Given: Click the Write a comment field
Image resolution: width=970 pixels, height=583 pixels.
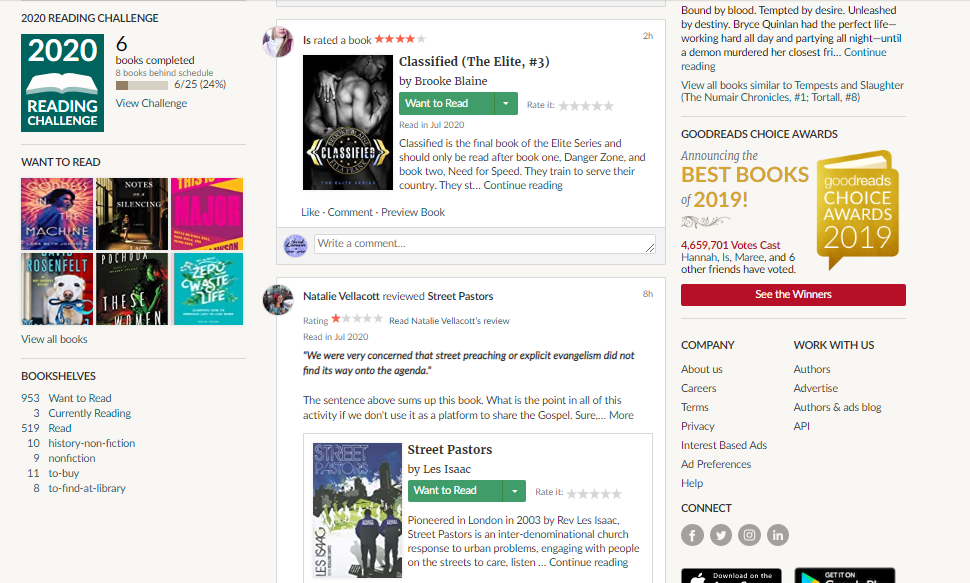Looking at the screenshot, I should coord(484,244).
